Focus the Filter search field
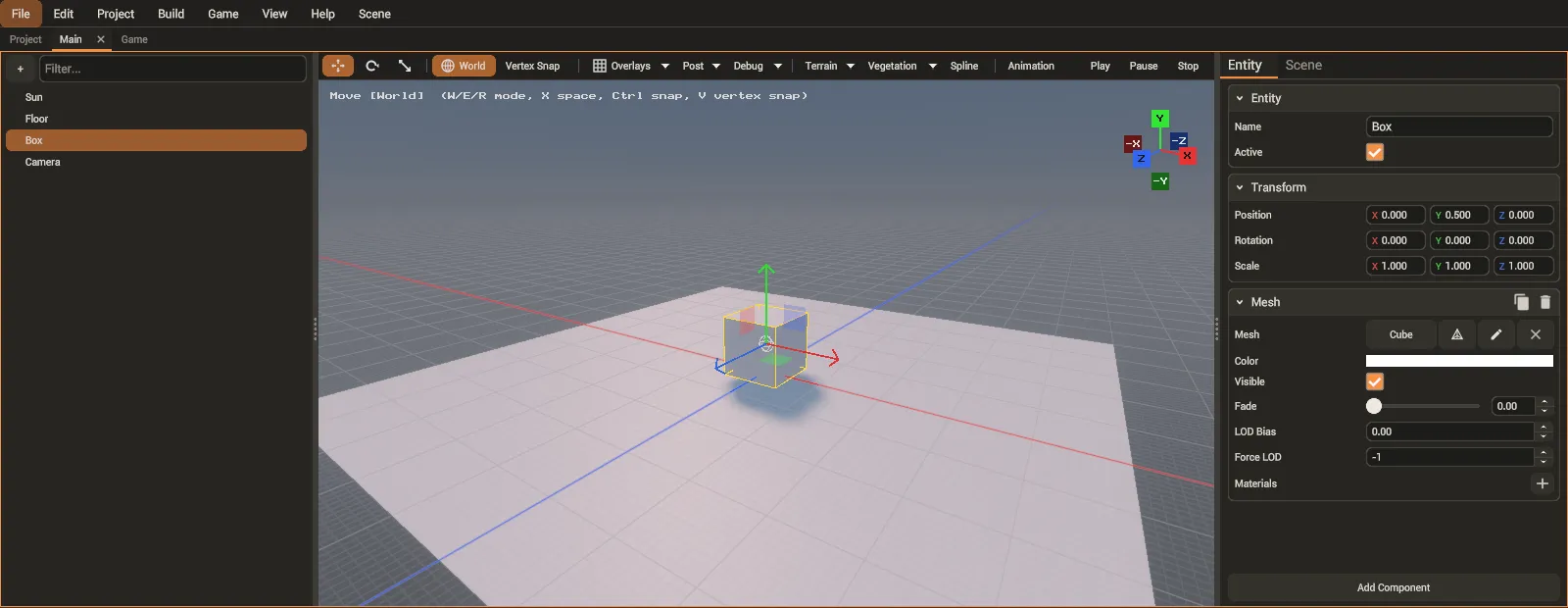 (172, 69)
